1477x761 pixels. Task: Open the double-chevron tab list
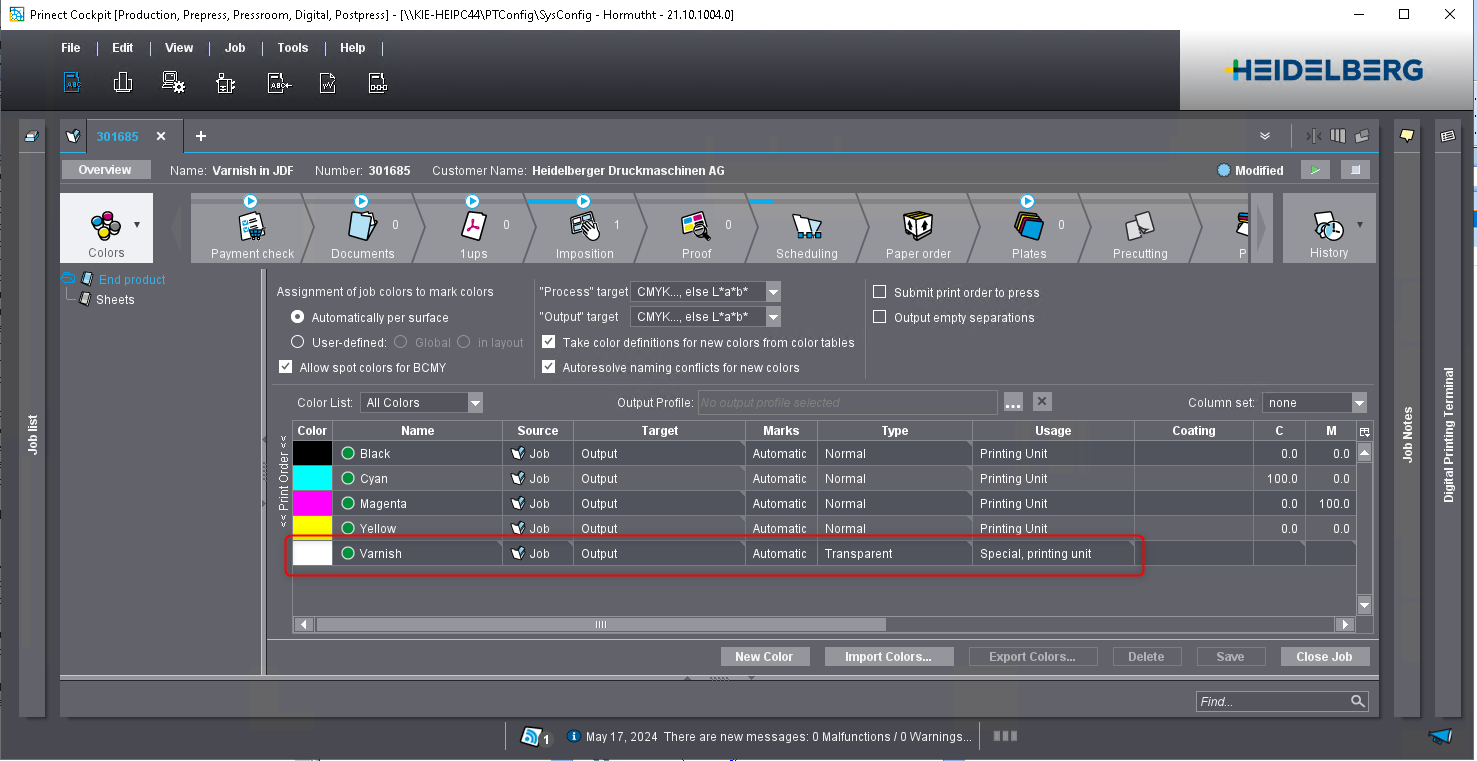click(1265, 136)
